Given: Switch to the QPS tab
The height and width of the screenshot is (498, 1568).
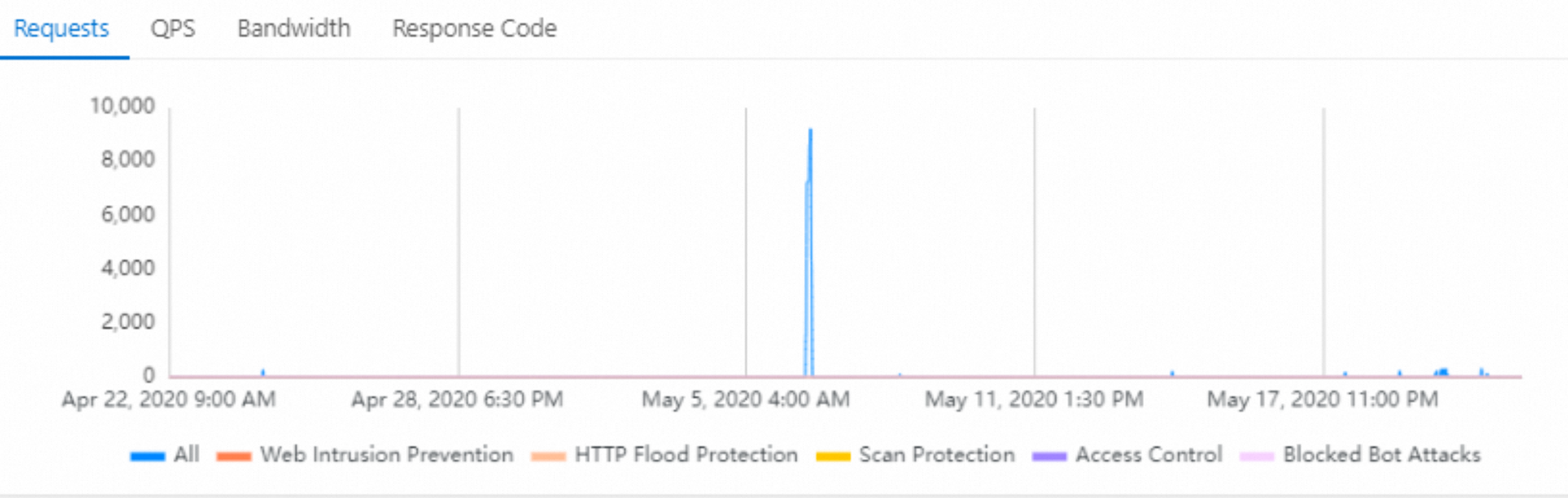Looking at the screenshot, I should (172, 29).
